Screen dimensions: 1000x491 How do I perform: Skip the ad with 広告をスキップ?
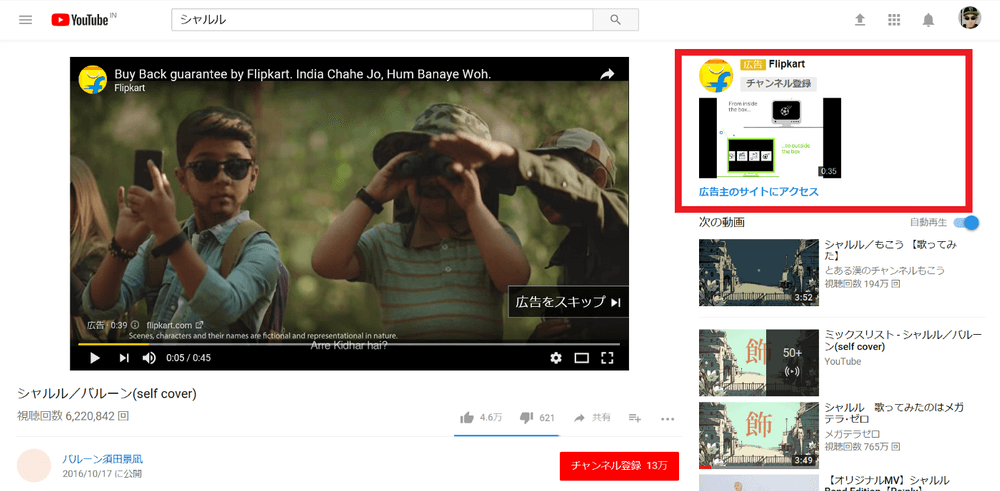pos(568,302)
